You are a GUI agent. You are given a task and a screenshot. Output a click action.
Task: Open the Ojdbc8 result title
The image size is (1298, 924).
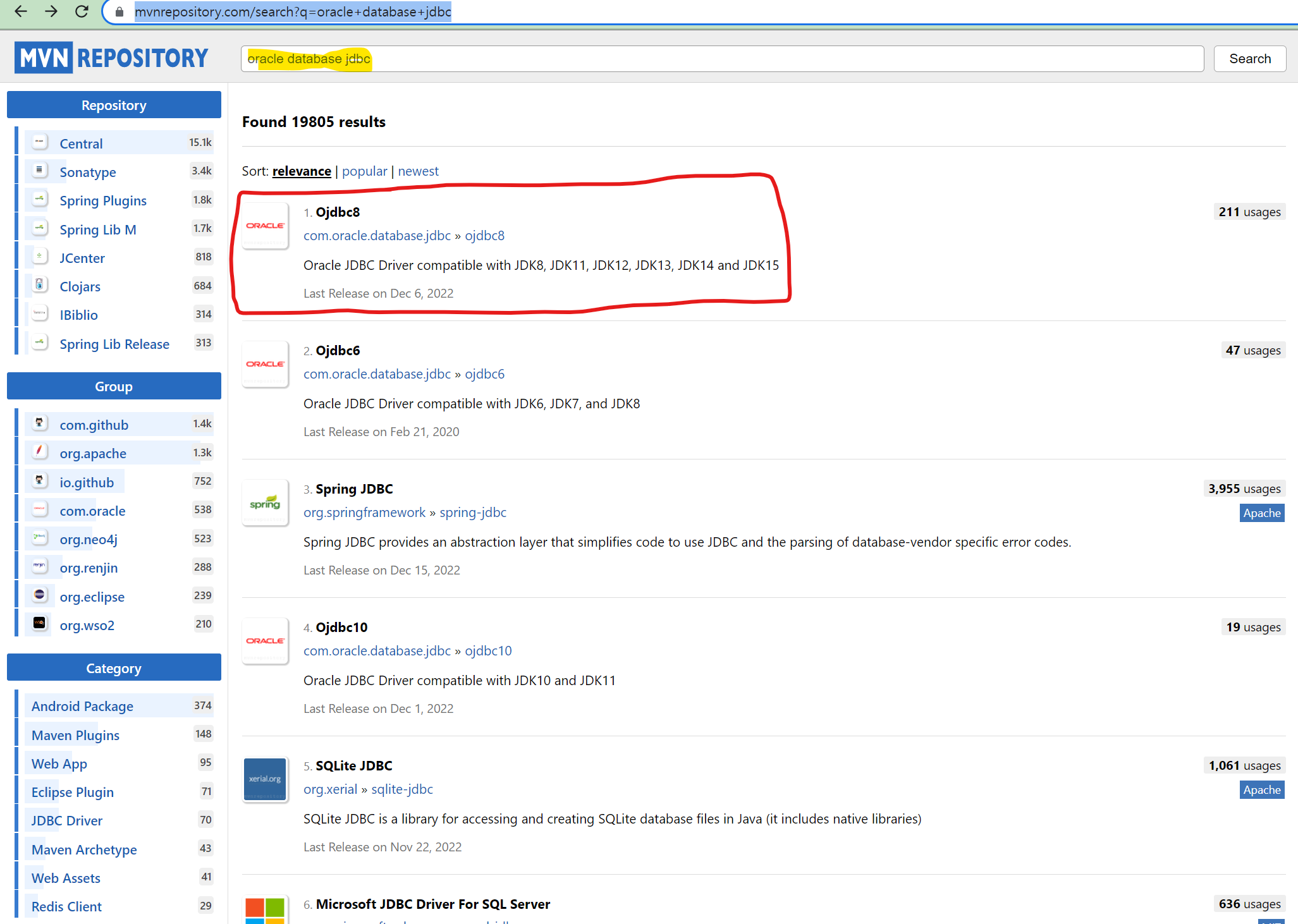pos(338,212)
